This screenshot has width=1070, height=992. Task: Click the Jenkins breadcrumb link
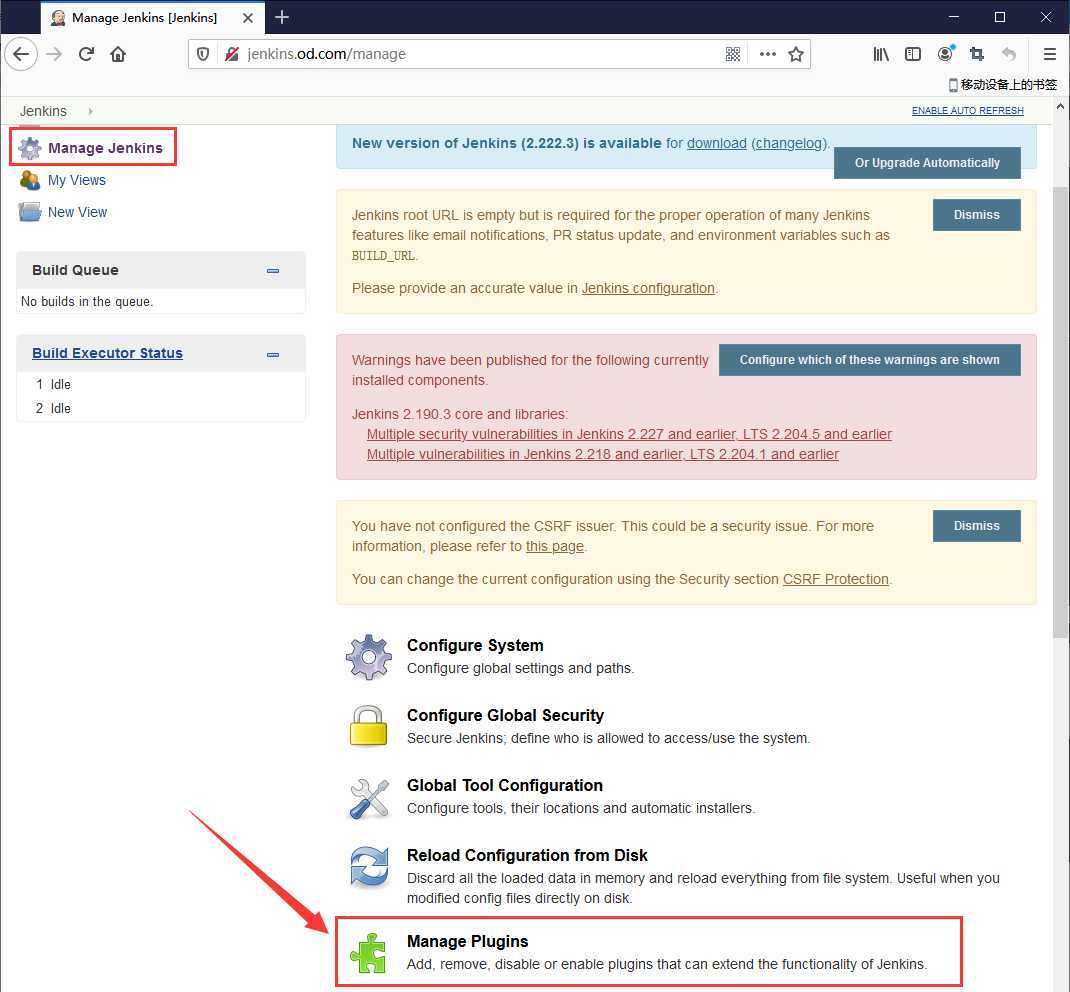(43, 111)
